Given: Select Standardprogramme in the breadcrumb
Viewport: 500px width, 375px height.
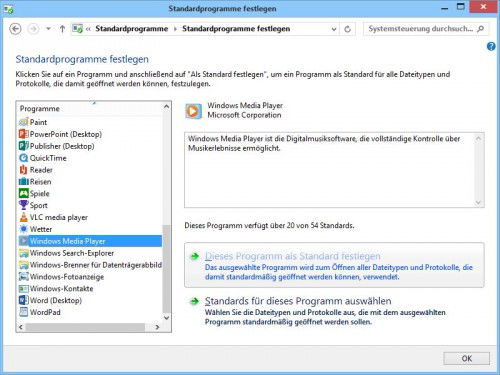Looking at the screenshot, I should pyautogui.click(x=132, y=29).
